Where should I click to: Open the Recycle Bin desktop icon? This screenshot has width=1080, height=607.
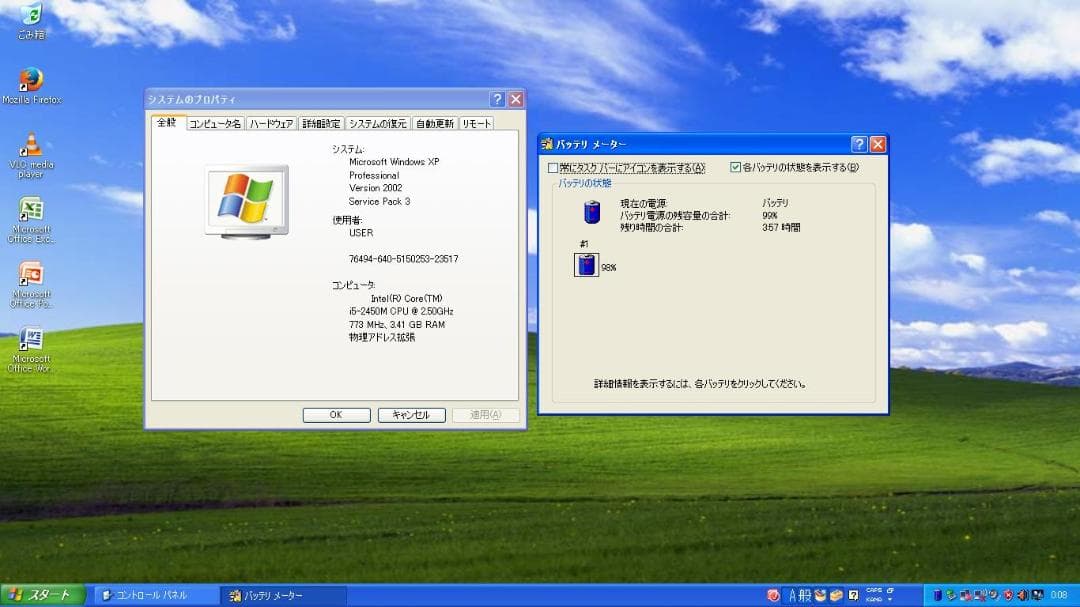(31, 21)
